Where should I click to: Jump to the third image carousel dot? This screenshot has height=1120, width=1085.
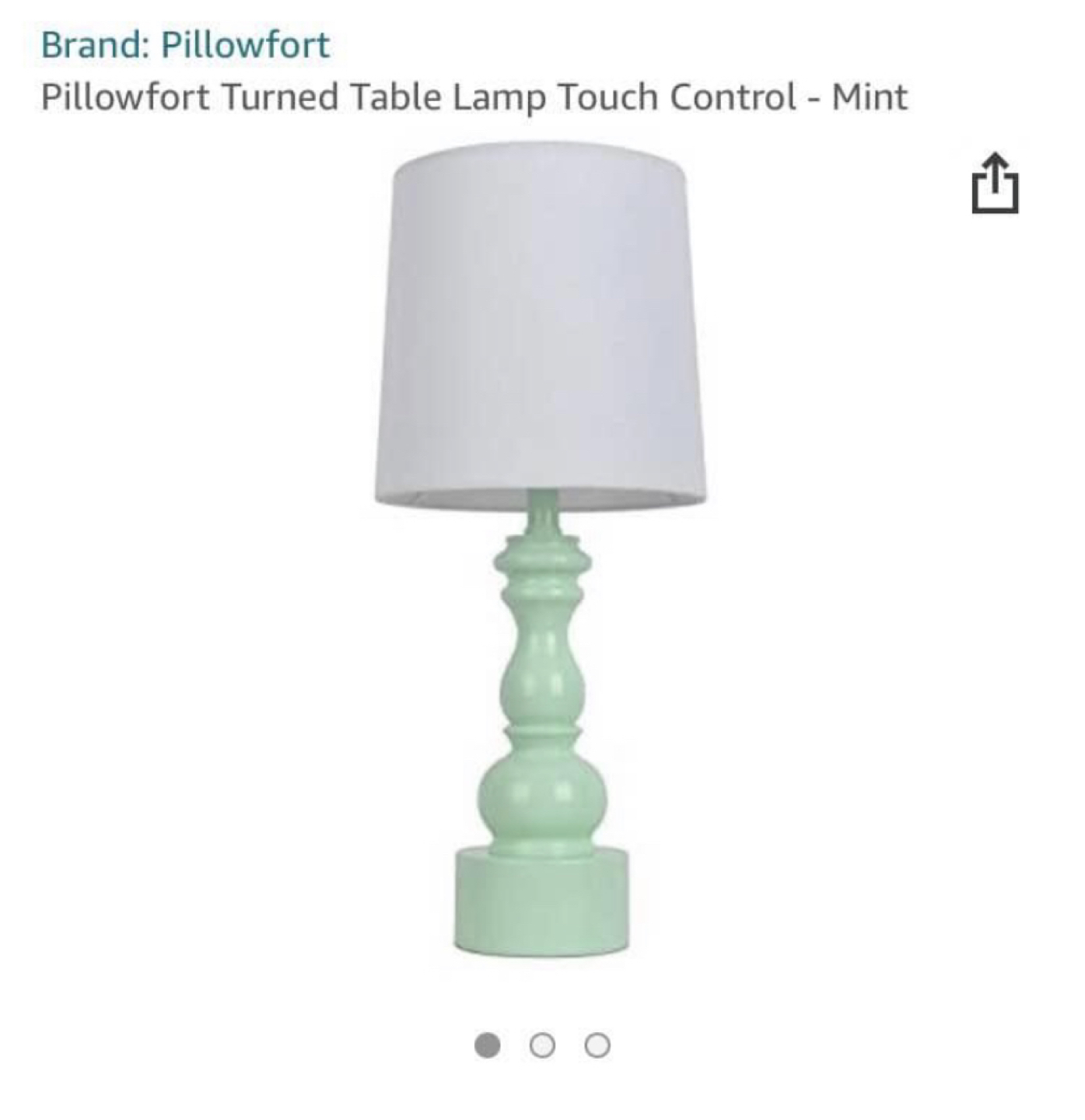[597, 1045]
